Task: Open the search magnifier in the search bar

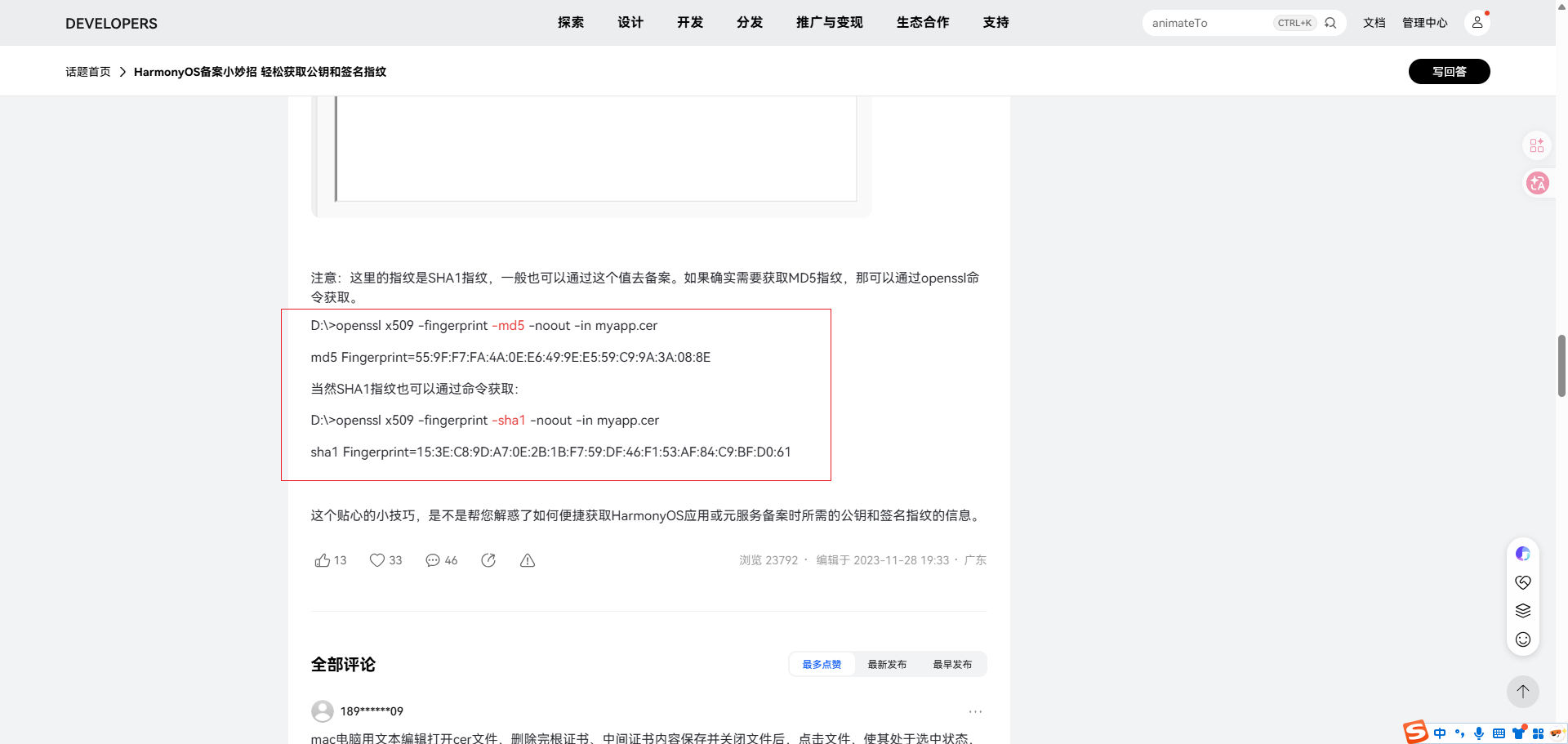Action: pos(1331,23)
